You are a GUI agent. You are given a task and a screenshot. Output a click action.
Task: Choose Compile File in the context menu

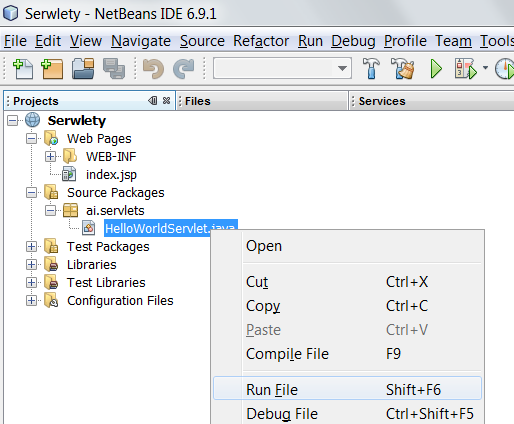coord(347,354)
